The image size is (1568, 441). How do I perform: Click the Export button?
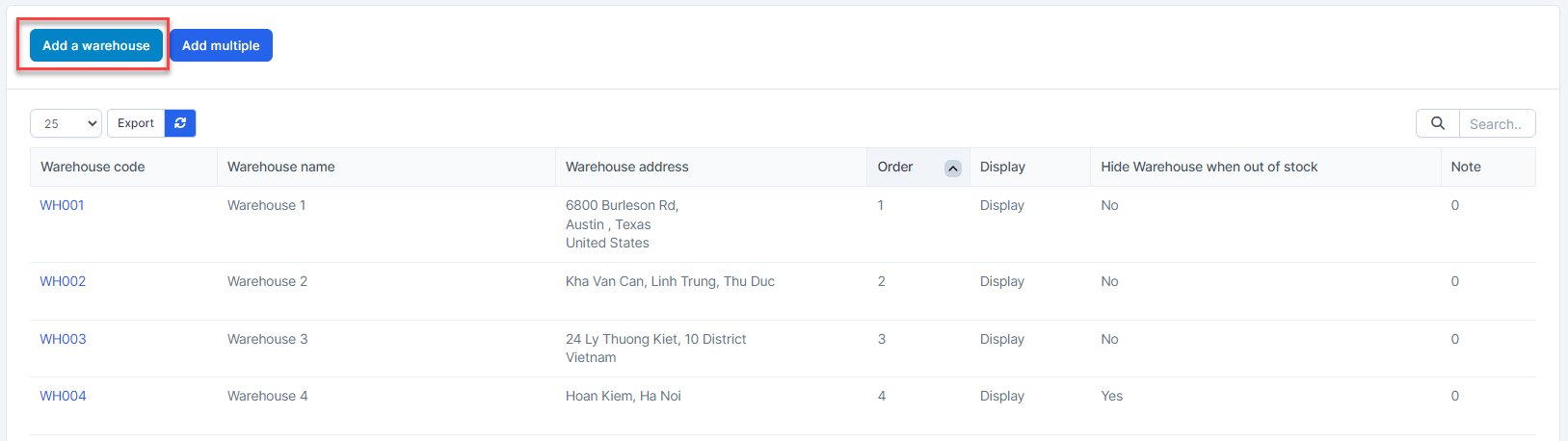click(136, 123)
